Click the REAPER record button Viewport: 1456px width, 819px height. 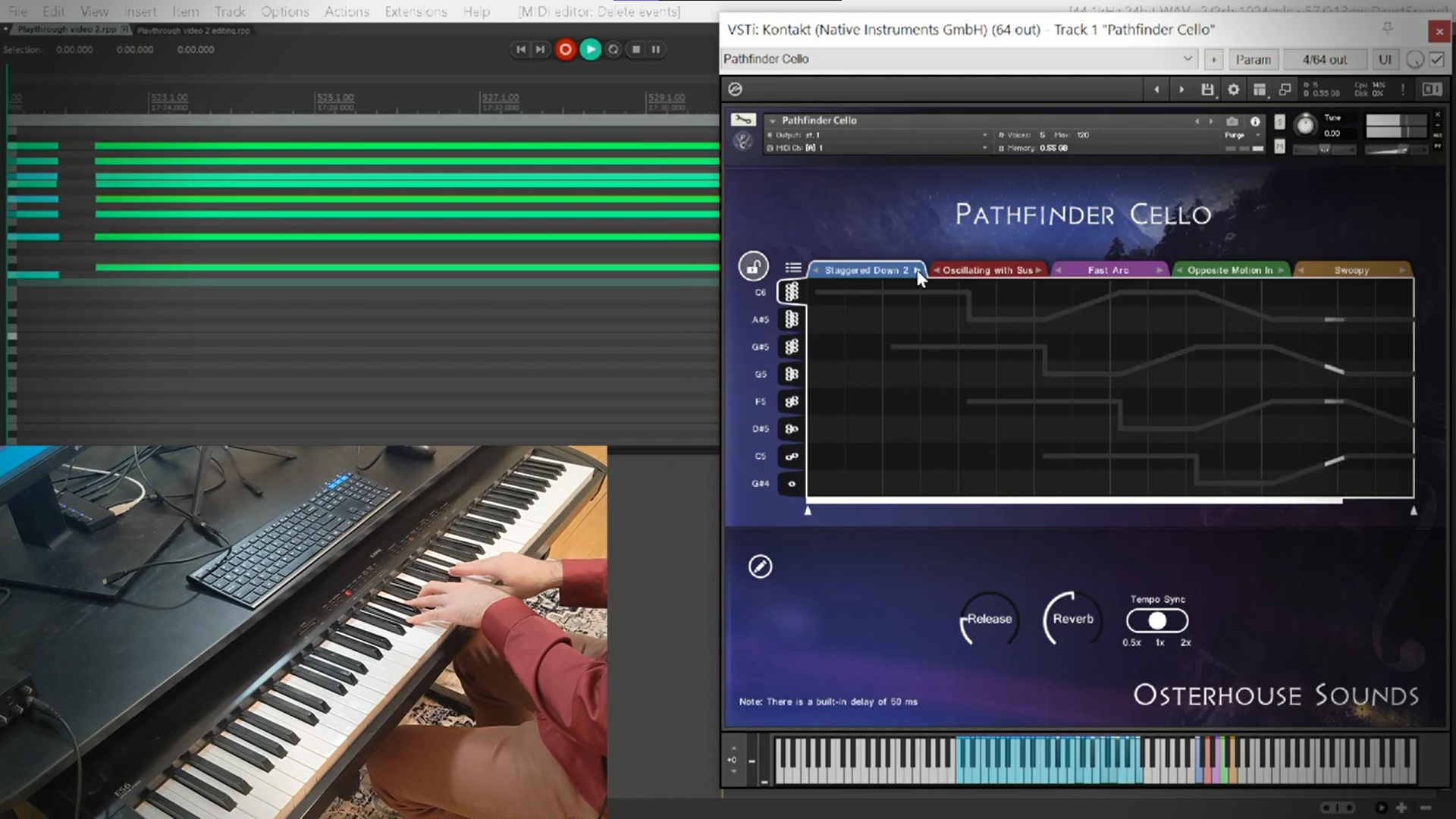pos(565,49)
